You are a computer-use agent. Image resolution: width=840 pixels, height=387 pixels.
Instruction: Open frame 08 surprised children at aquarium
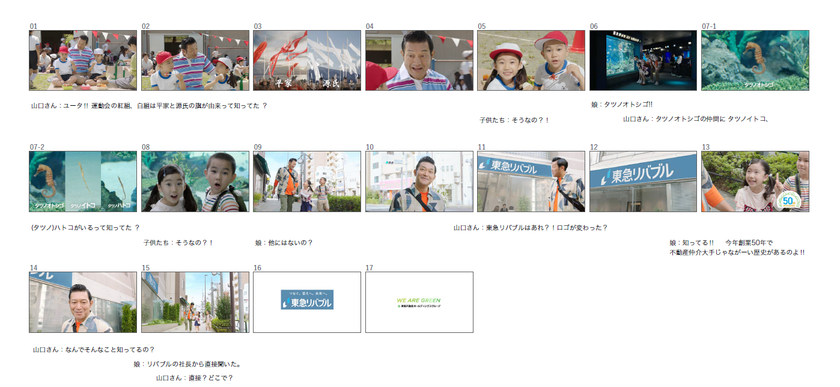(x=195, y=181)
